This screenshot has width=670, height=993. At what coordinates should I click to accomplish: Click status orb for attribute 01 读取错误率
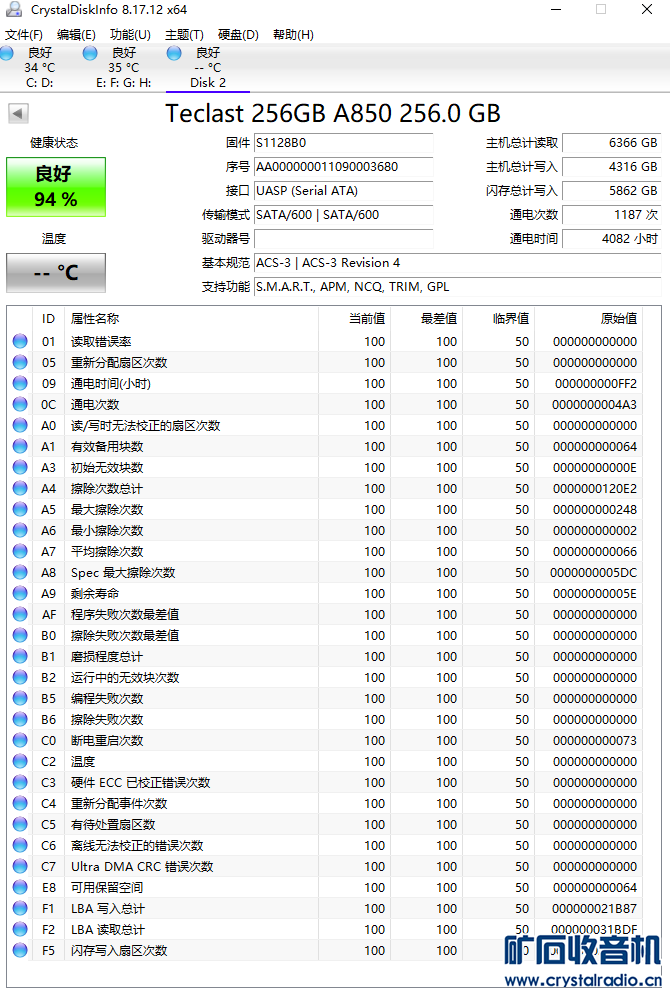20,341
